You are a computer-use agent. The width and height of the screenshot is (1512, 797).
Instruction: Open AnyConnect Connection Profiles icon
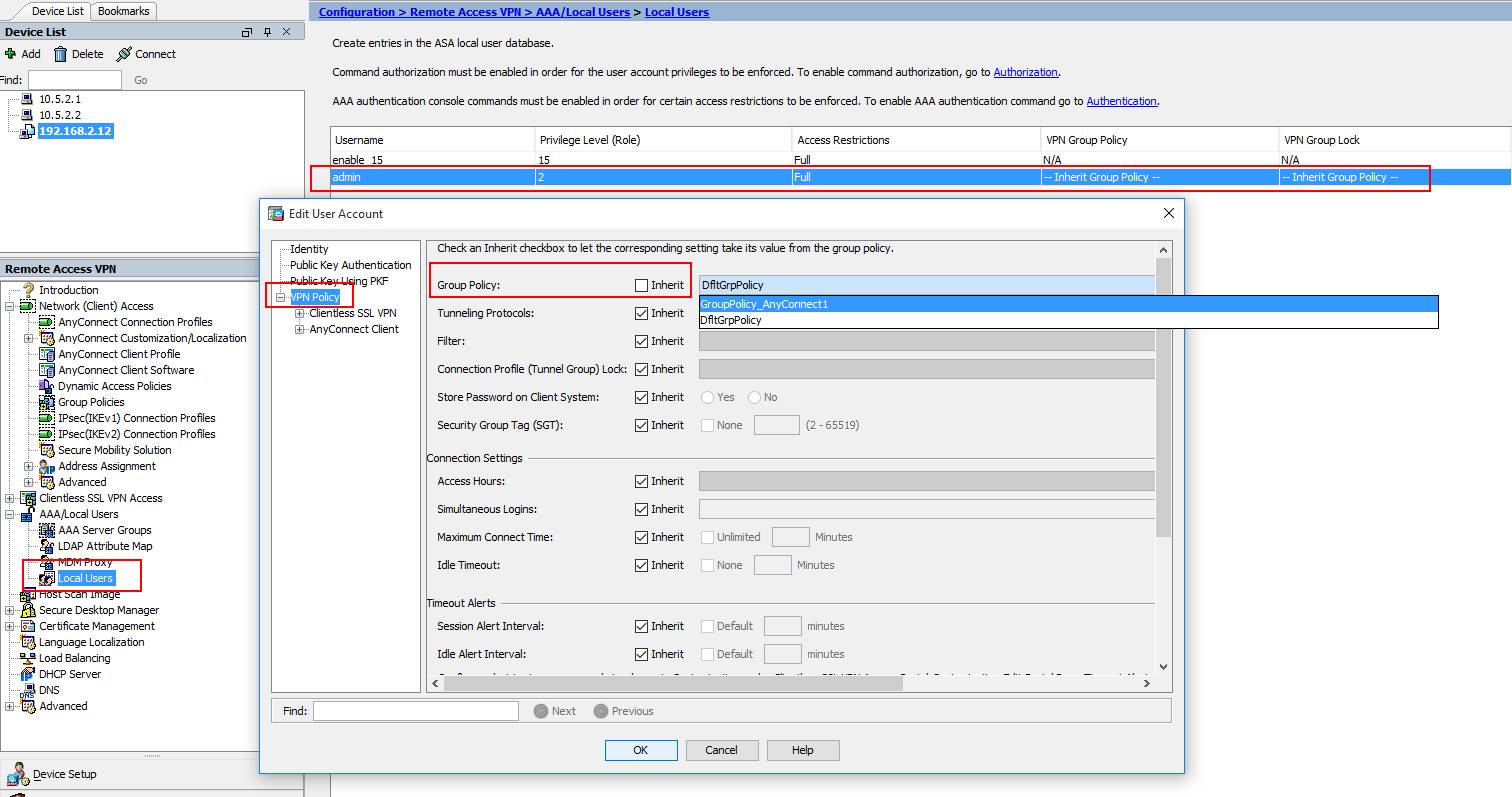coord(47,322)
